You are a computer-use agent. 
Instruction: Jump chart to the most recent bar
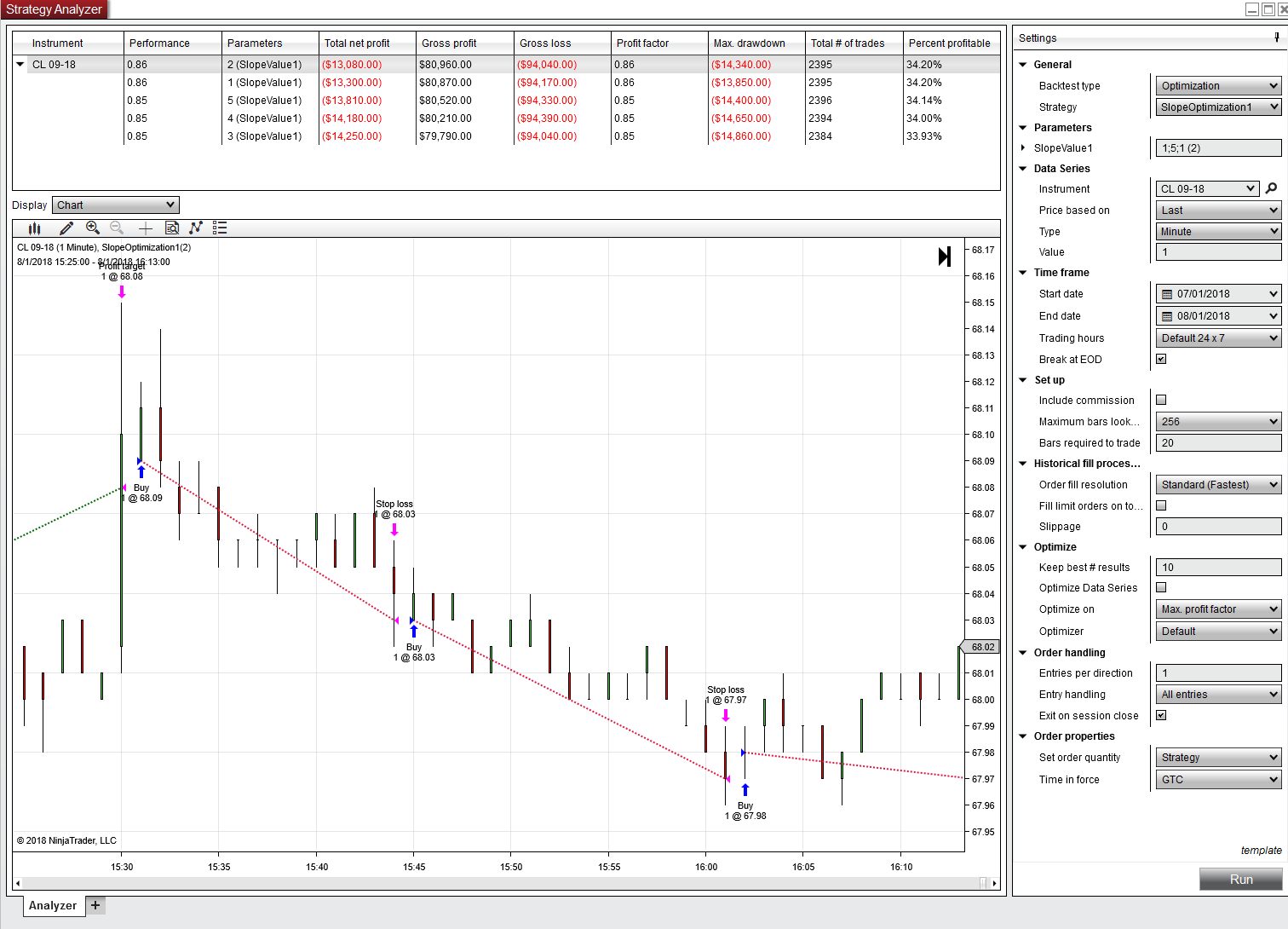(x=945, y=257)
